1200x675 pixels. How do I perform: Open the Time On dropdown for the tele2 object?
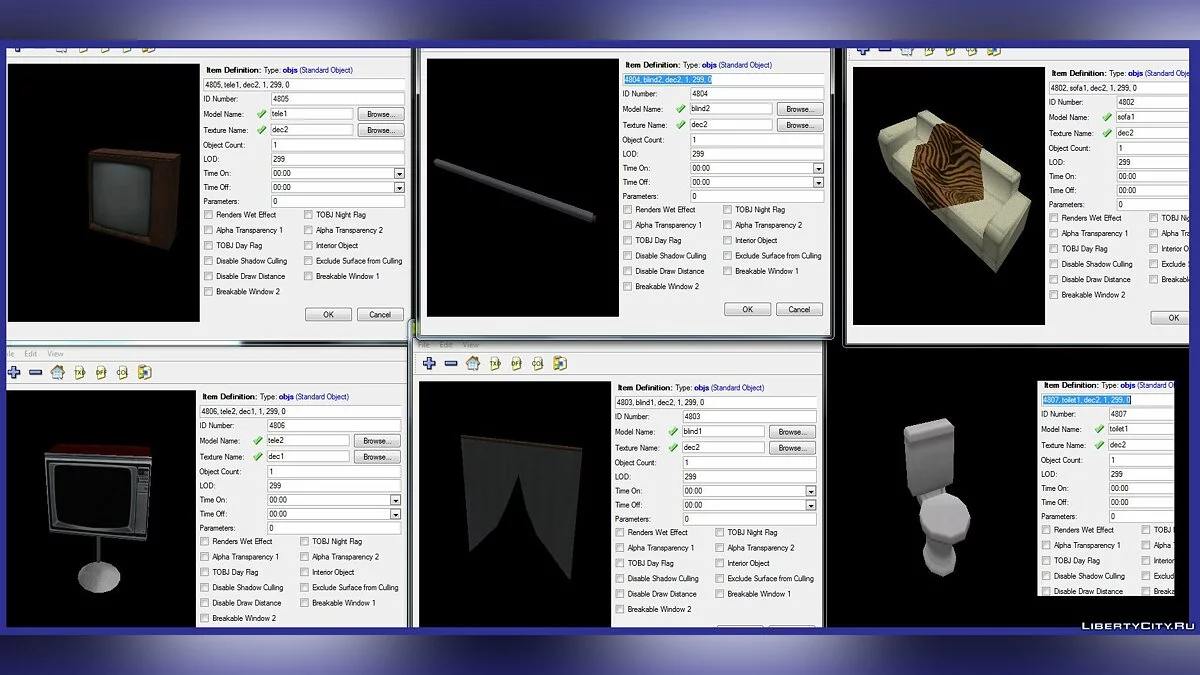(x=395, y=500)
